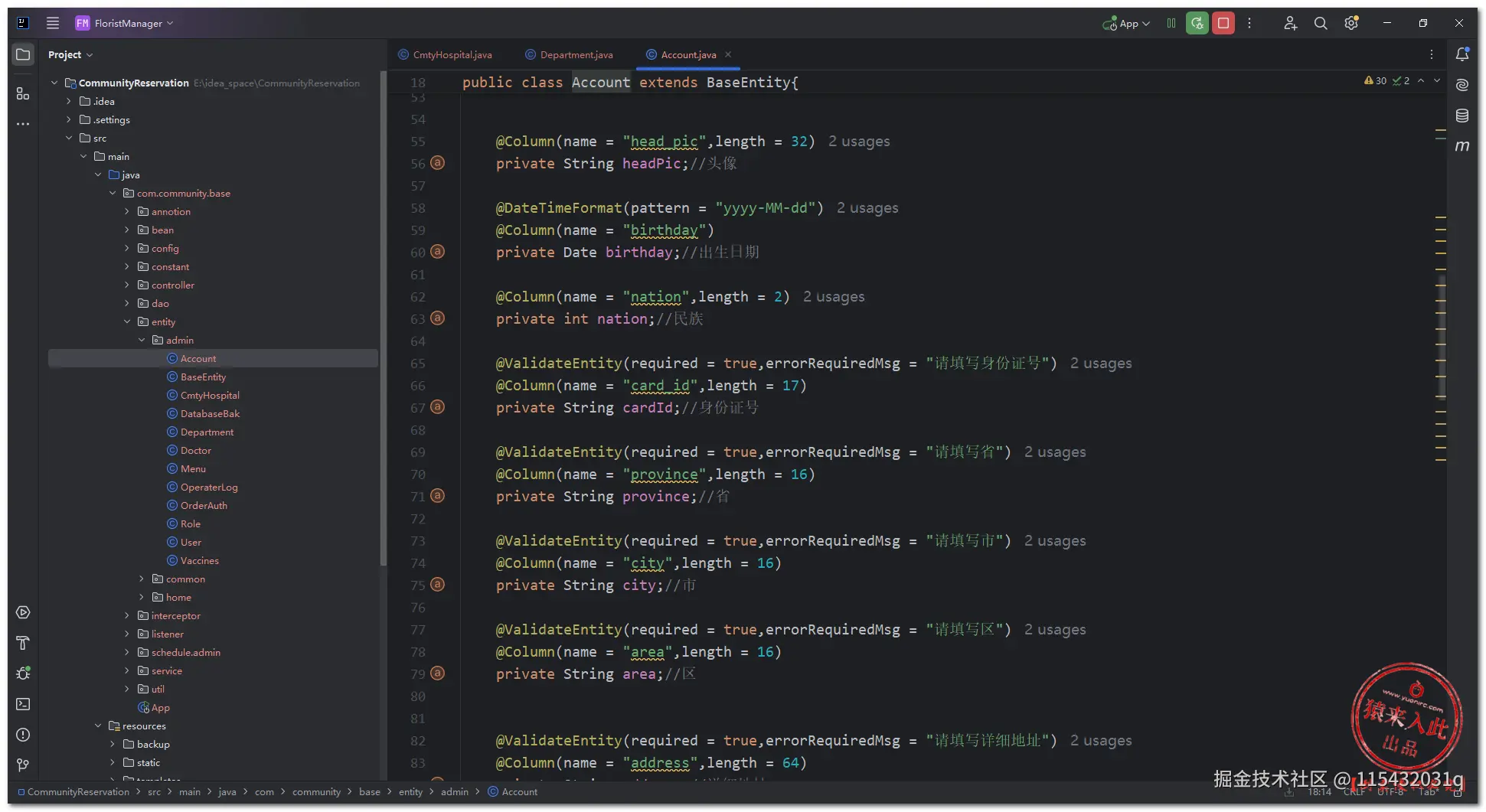The width and height of the screenshot is (1486, 812).
Task: Collapse the src folder
Action: coord(69,138)
